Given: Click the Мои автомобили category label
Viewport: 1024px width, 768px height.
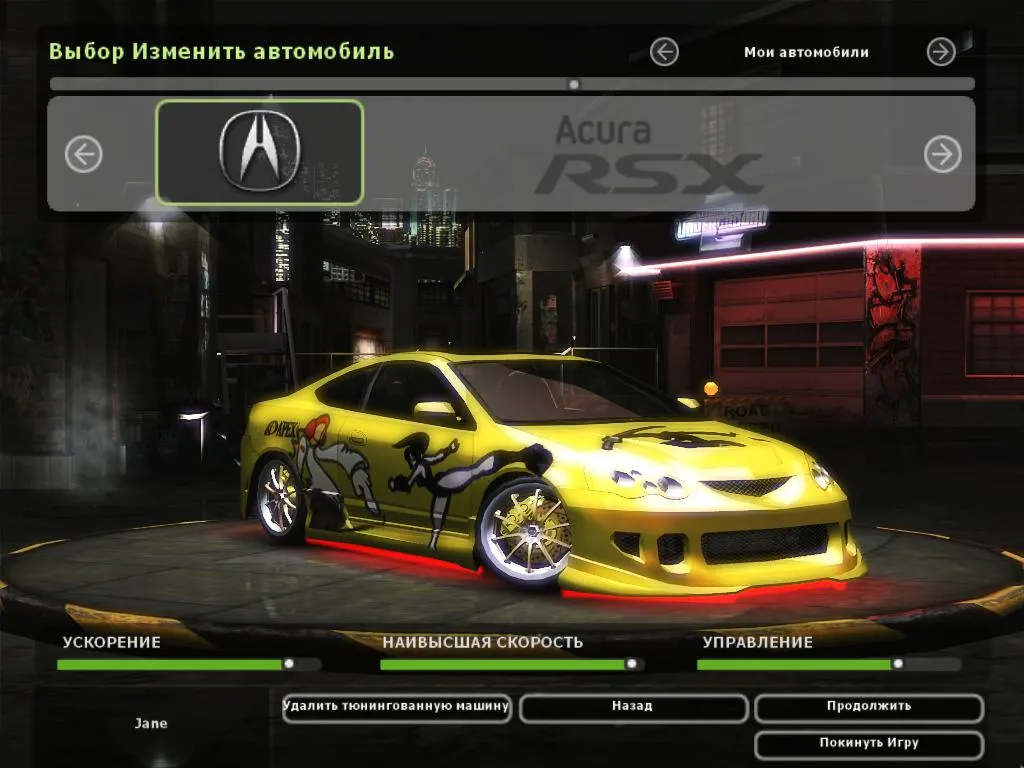Looking at the screenshot, I should [x=807, y=52].
